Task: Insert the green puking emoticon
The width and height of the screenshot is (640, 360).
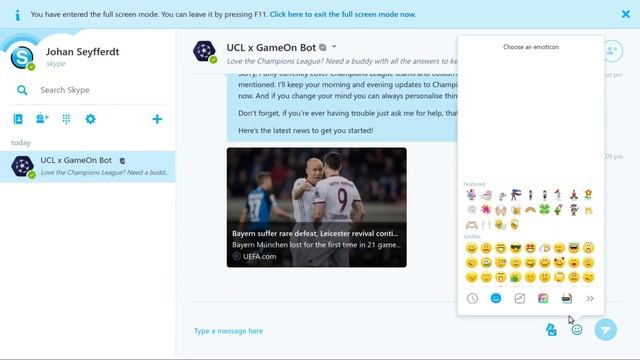Action: (516, 277)
